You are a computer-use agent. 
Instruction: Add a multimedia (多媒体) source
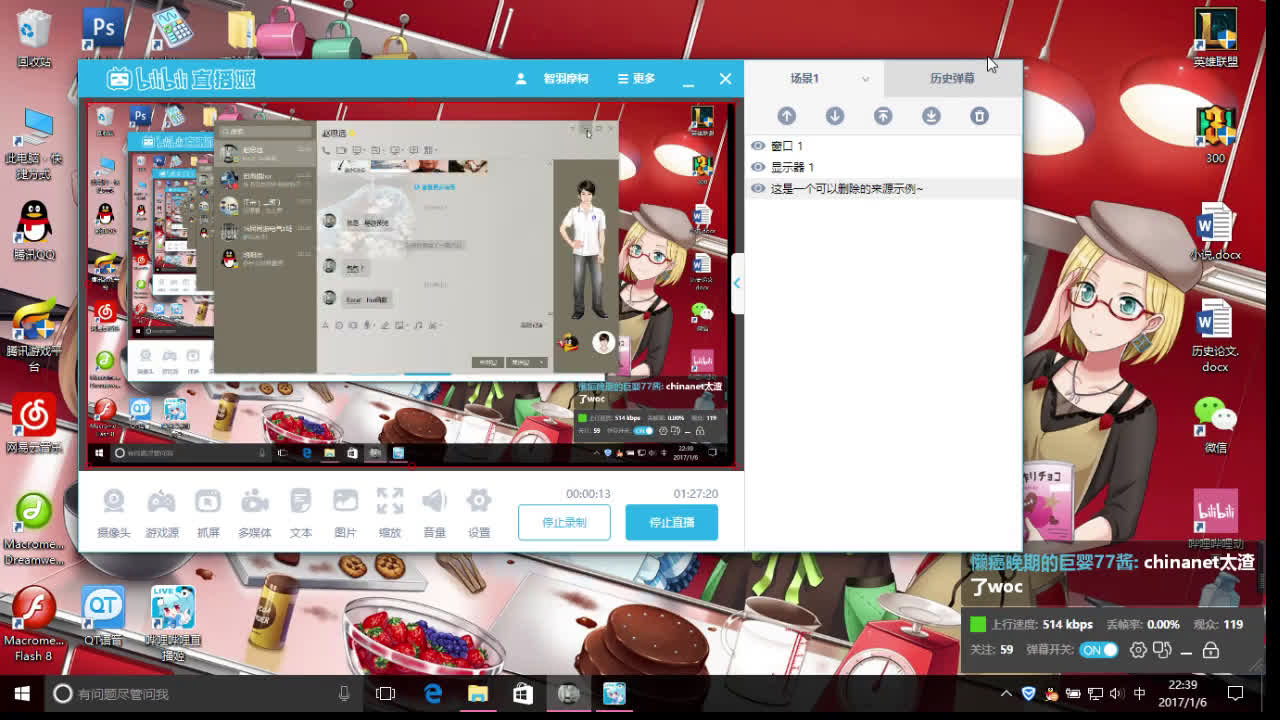254,513
